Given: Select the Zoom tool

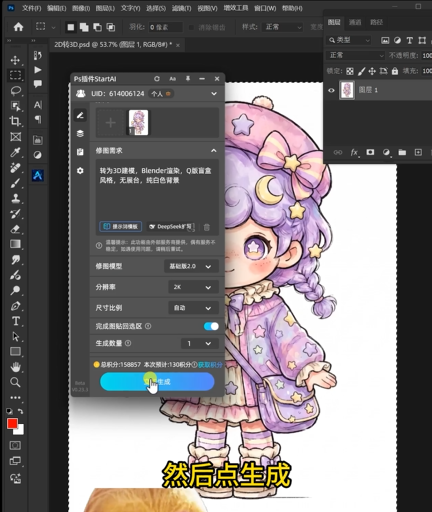Looking at the screenshot, I should (x=15, y=382).
